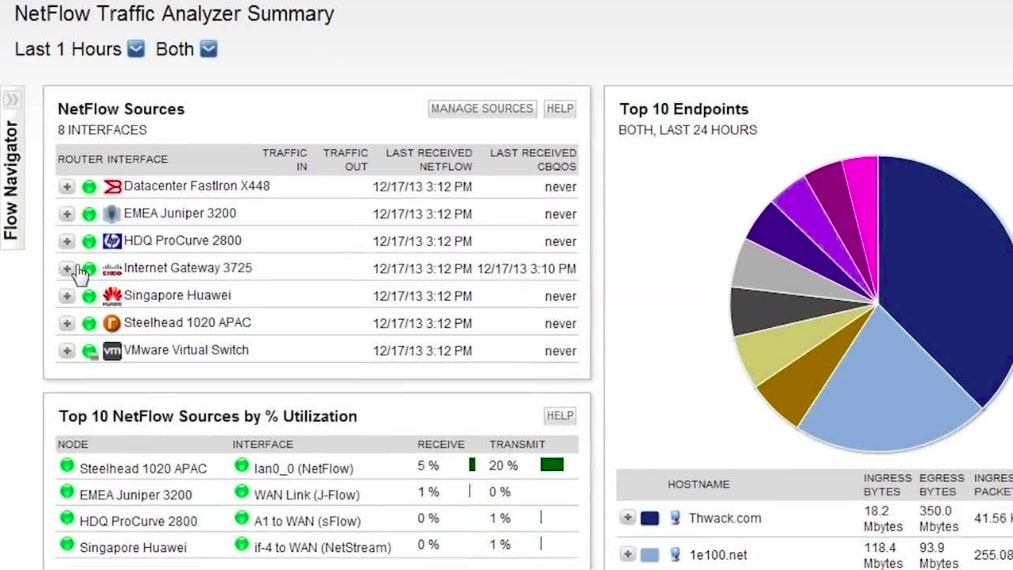Expand the Singapore Huawei row
The image size is (1013, 570).
67,296
